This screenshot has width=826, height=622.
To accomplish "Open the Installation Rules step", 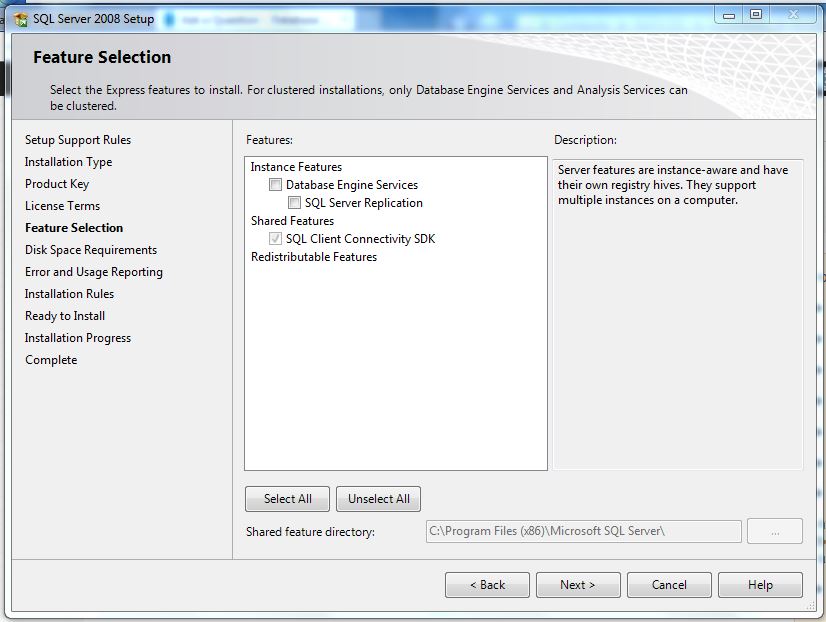I will pos(69,294).
